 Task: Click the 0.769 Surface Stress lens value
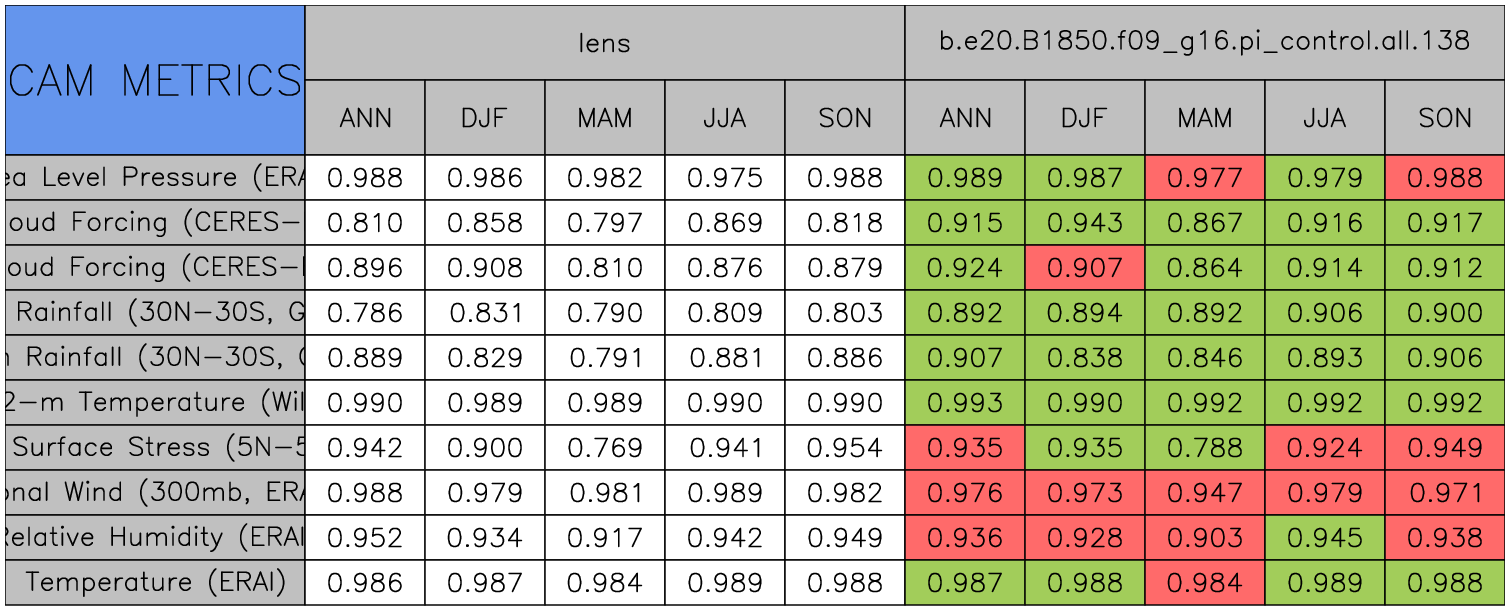click(x=604, y=448)
